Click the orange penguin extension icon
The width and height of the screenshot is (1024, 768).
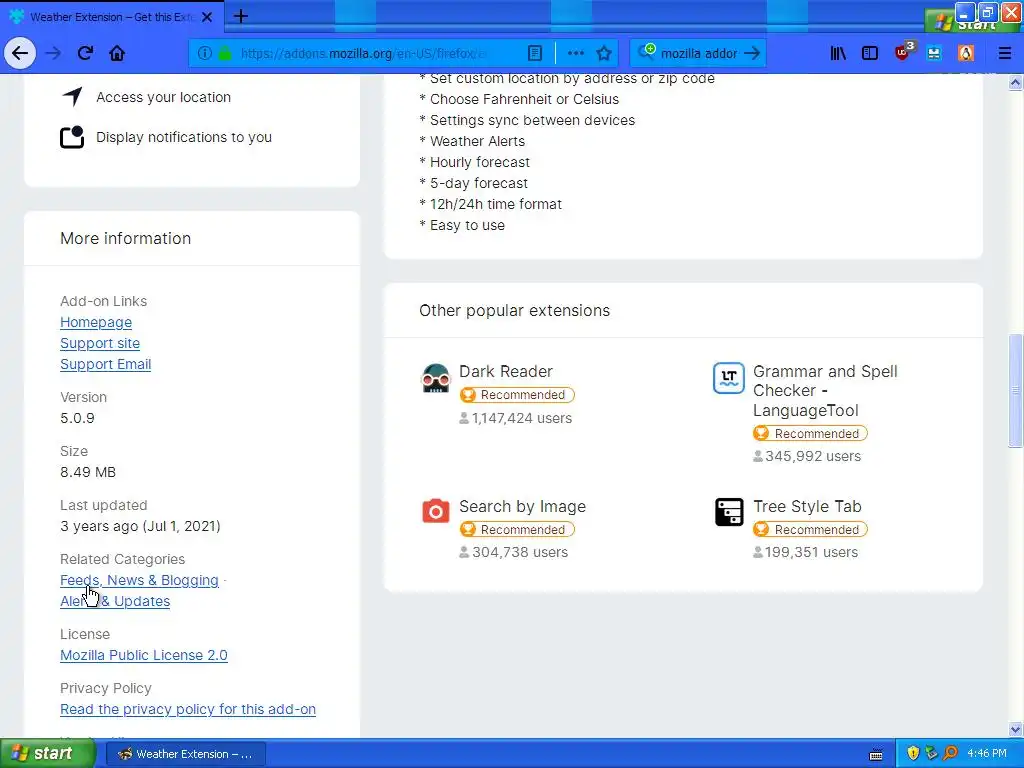(x=966, y=53)
